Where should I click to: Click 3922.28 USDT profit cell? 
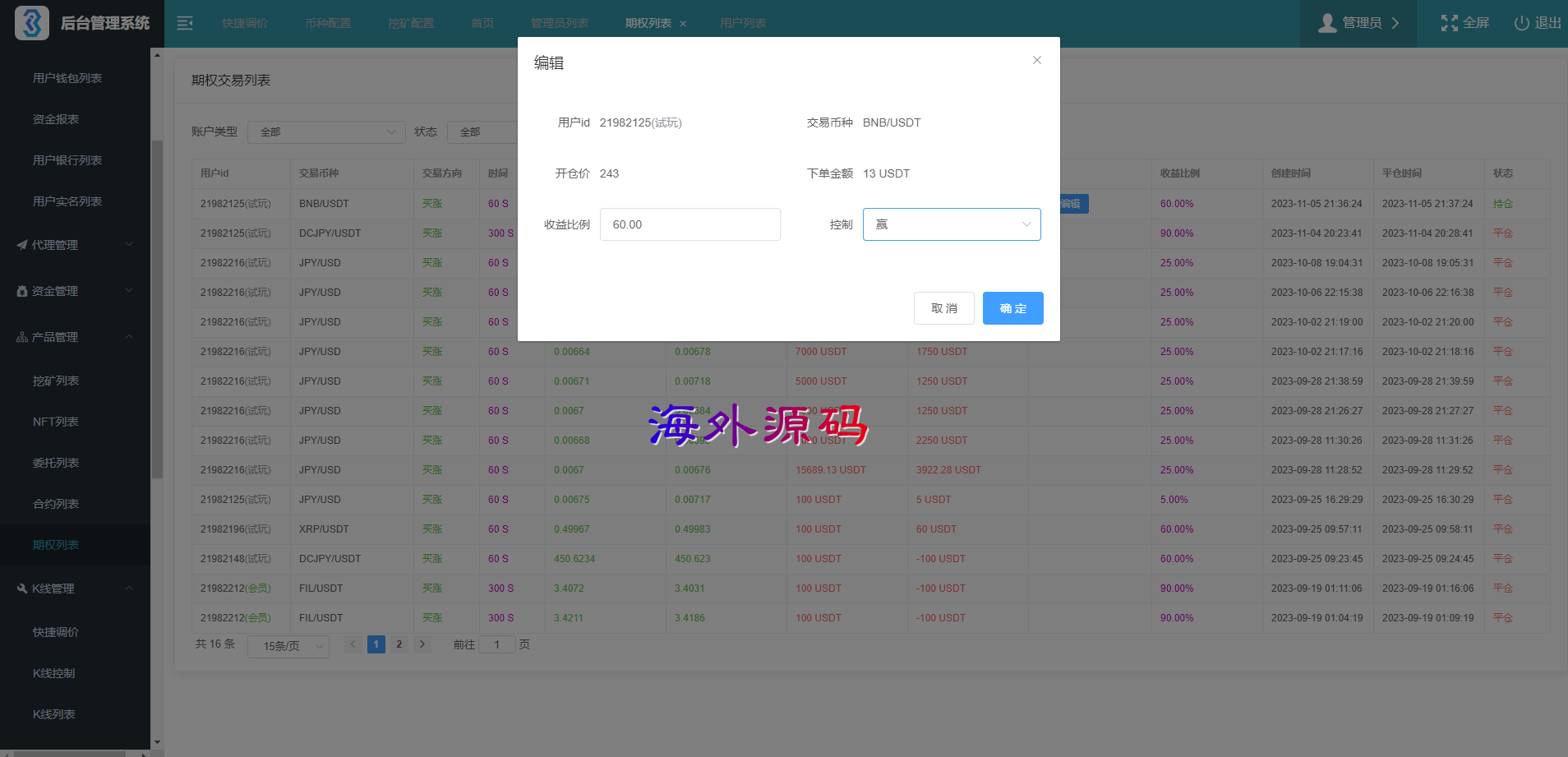[x=948, y=470]
